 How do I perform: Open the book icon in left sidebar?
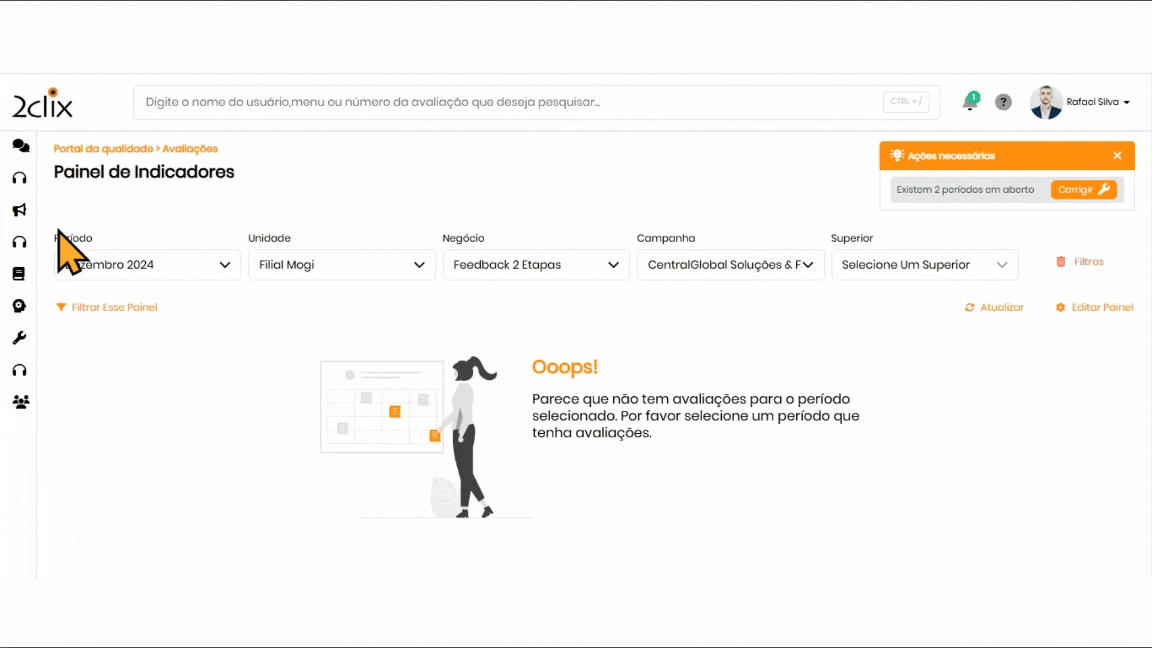click(x=19, y=274)
